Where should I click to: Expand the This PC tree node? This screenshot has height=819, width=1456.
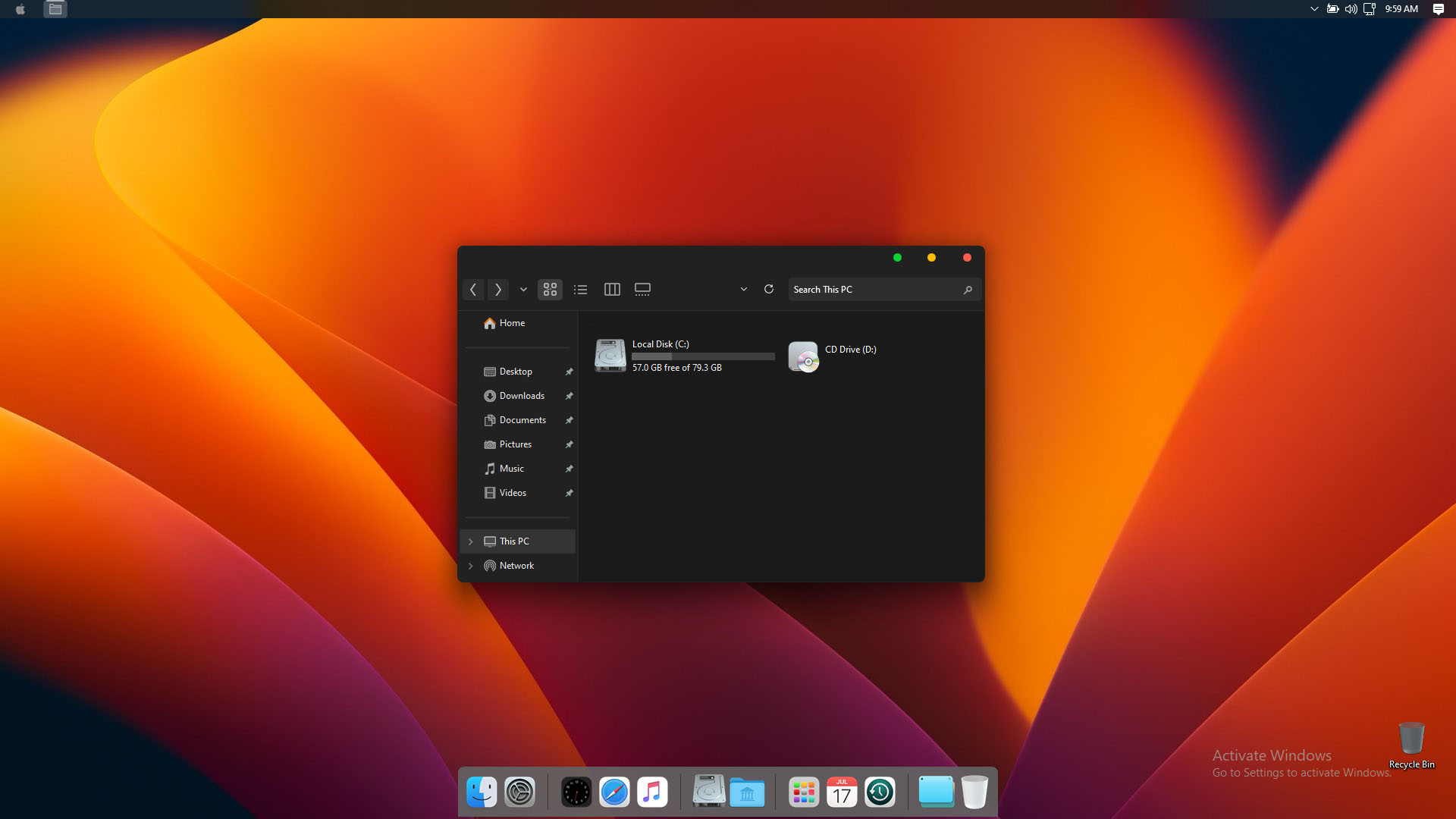point(471,541)
